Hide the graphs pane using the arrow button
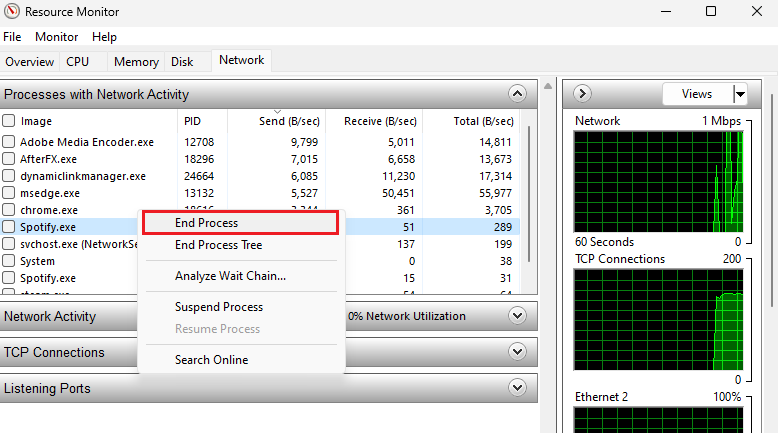 583,94
